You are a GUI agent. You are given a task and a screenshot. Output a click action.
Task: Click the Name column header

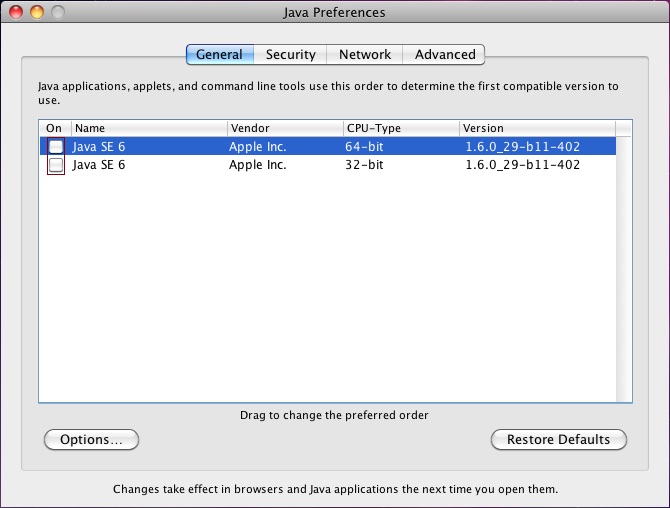[x=148, y=128]
